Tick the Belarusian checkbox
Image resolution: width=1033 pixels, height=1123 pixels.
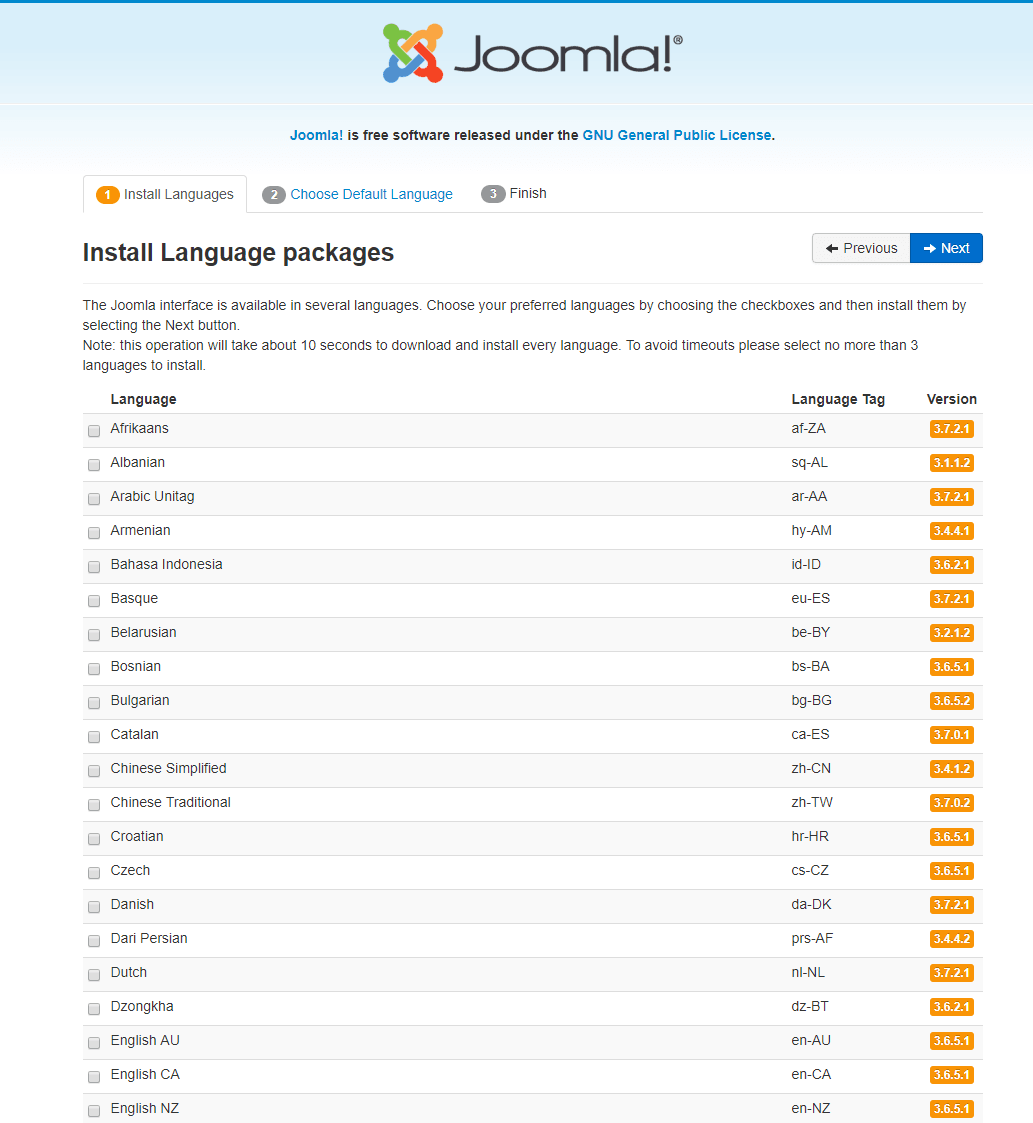click(x=94, y=635)
